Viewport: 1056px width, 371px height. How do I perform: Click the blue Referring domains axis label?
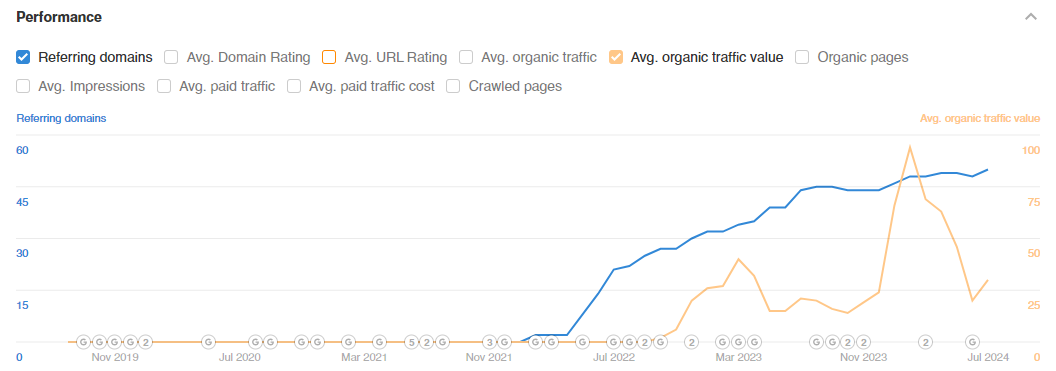coord(61,119)
